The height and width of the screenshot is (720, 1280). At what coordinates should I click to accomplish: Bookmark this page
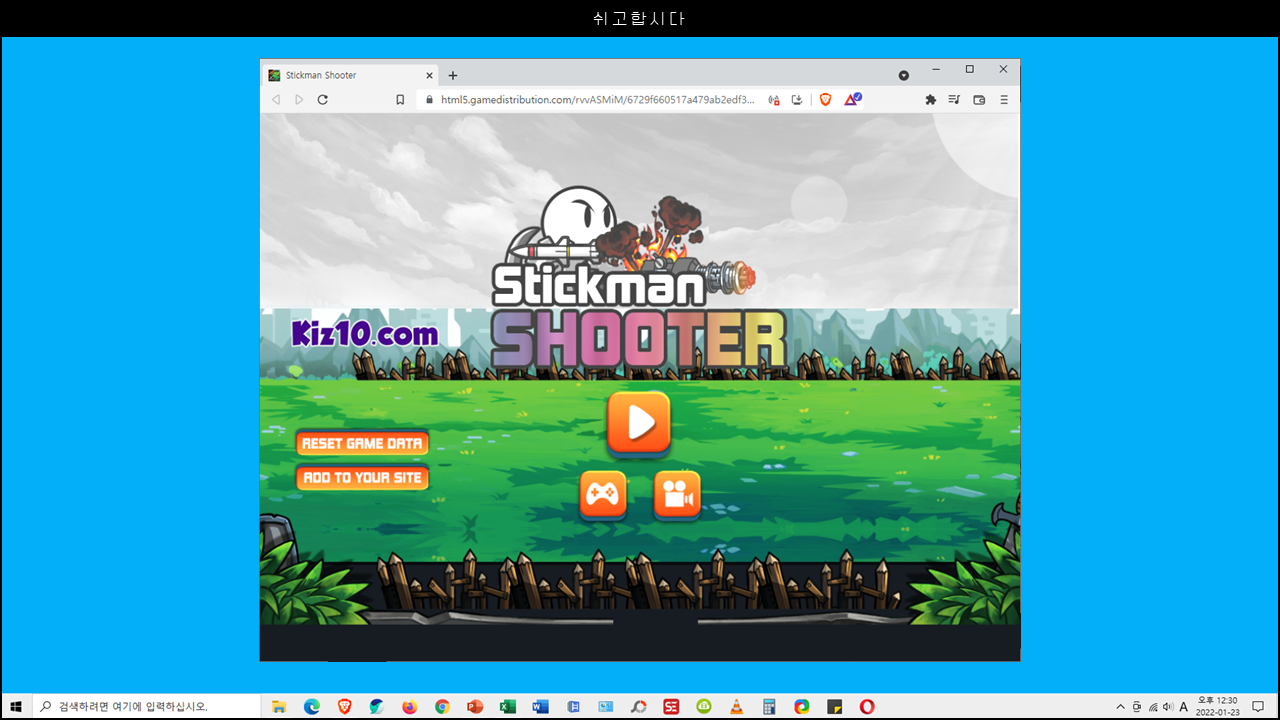click(x=400, y=100)
